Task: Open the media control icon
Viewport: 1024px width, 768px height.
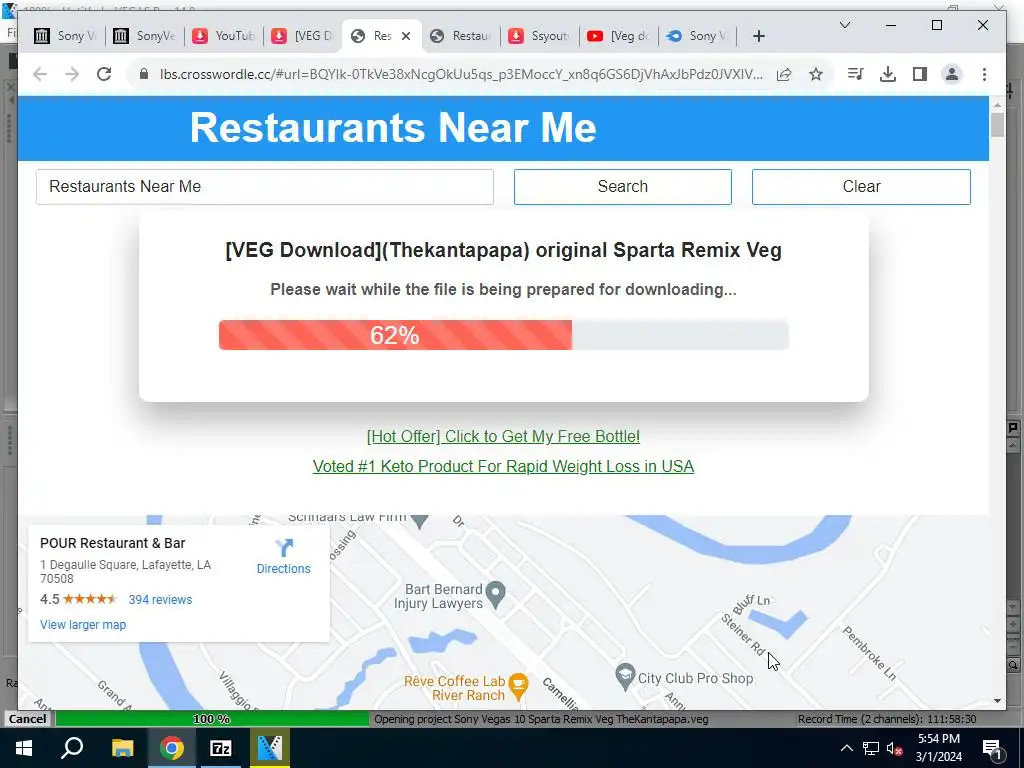Action: point(856,74)
